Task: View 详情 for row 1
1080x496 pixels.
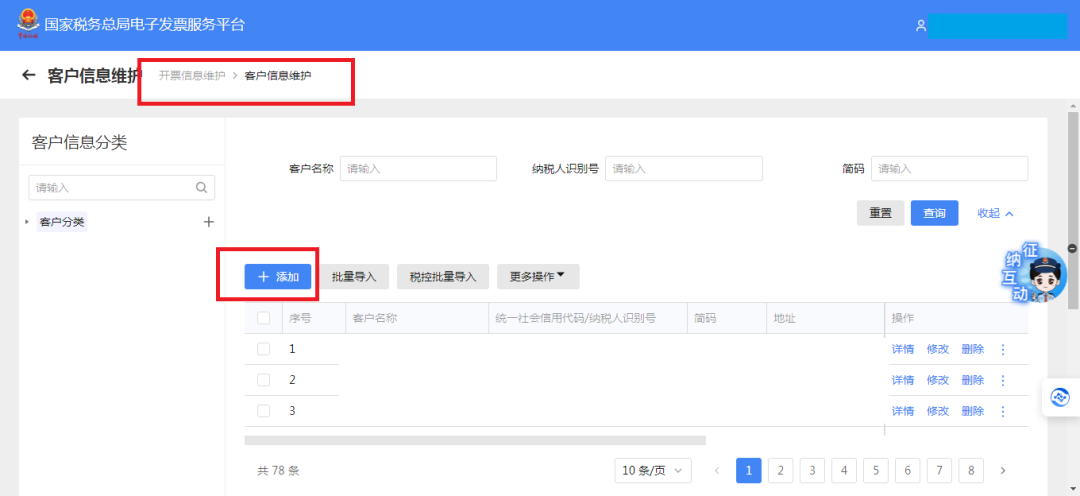Action: (903, 349)
